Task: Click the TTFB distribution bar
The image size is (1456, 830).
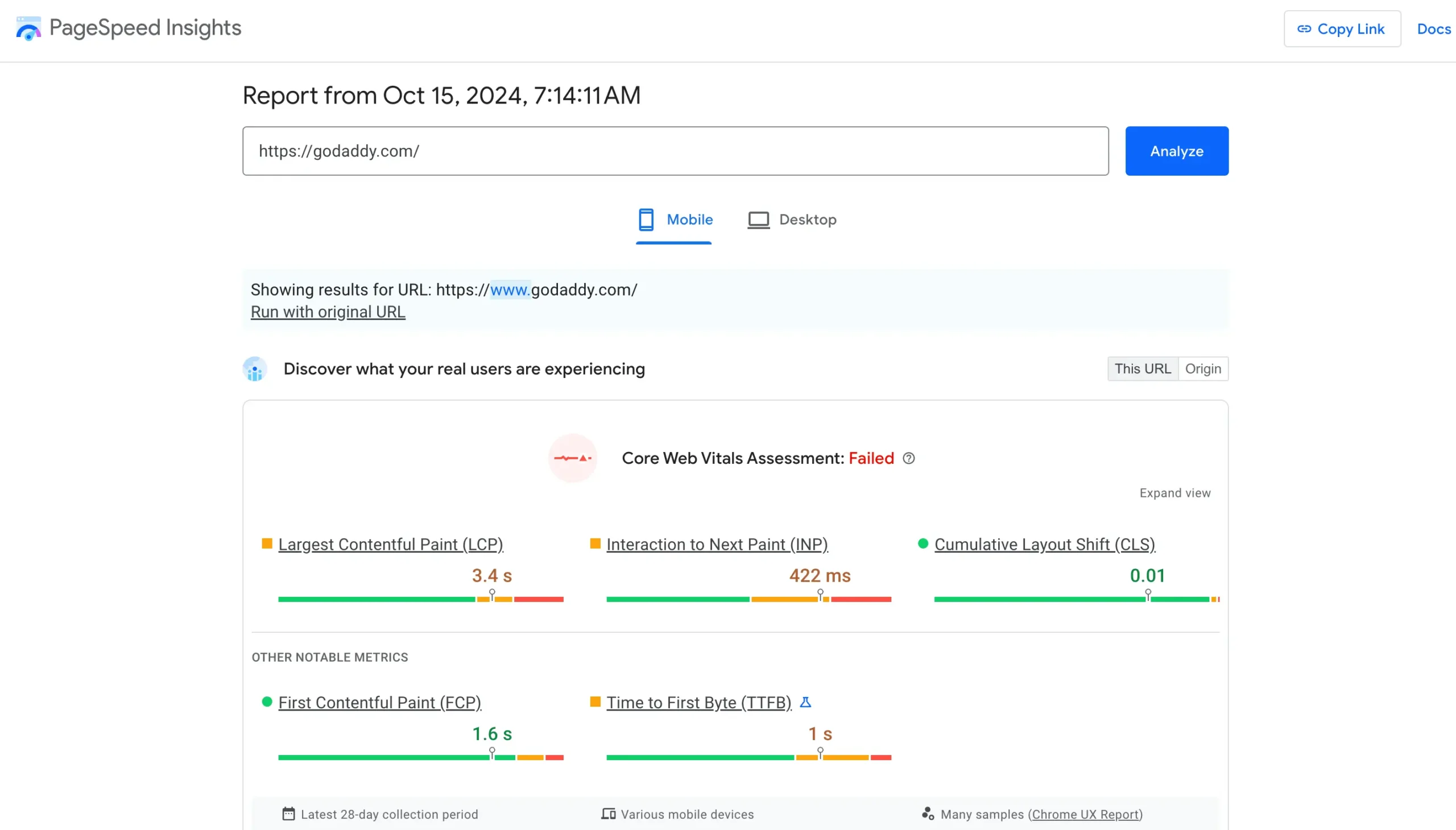Action: pos(749,758)
